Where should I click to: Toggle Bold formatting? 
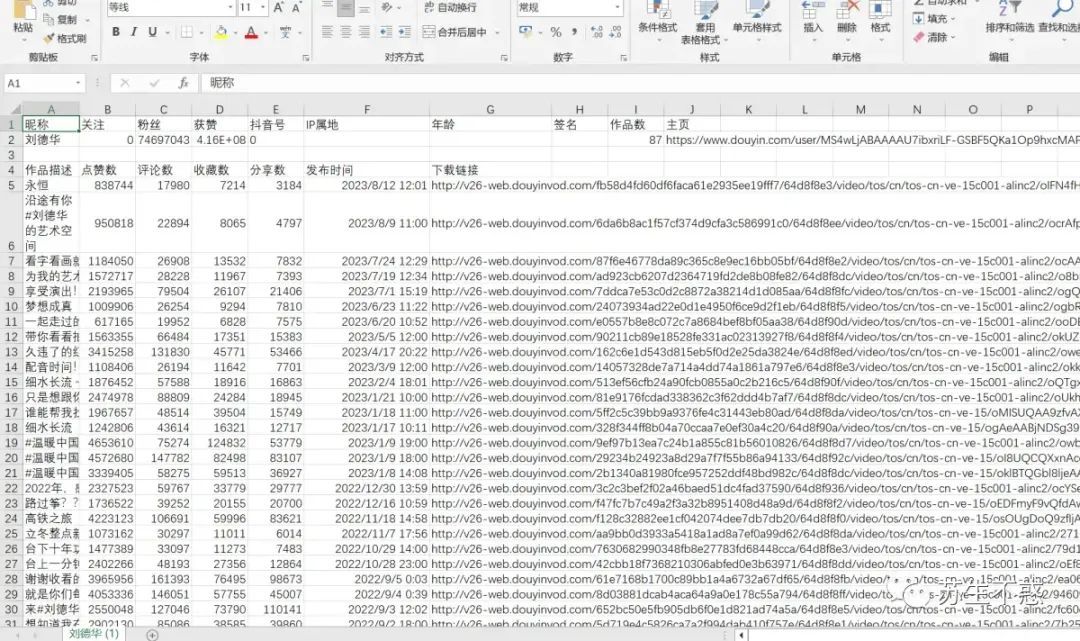tap(116, 32)
